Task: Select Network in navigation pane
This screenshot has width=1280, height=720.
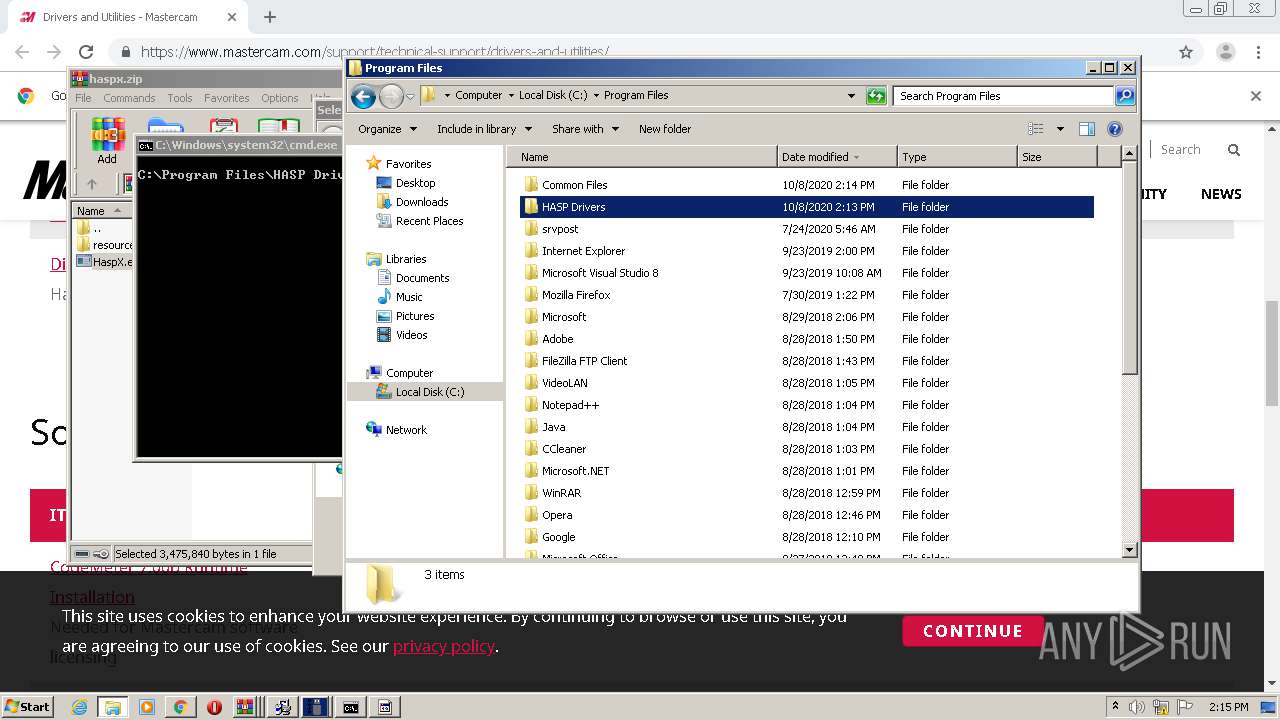Action: tap(406, 430)
